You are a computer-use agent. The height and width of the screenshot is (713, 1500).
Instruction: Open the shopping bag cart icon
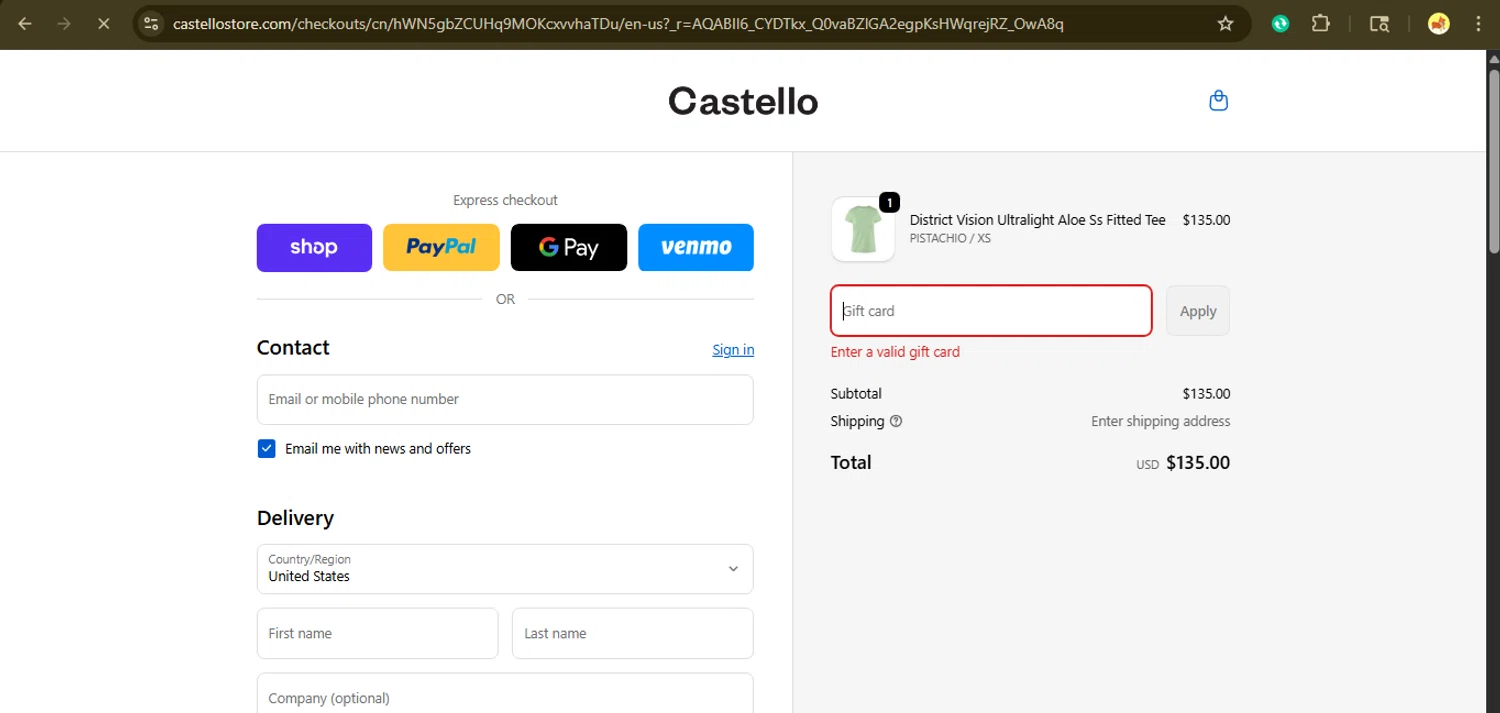1218,100
